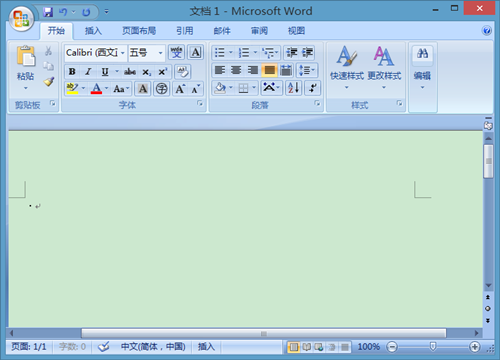Image resolution: width=500 pixels, height=360 pixels.
Task: Click the red font color swatch
Action: click(x=96, y=89)
